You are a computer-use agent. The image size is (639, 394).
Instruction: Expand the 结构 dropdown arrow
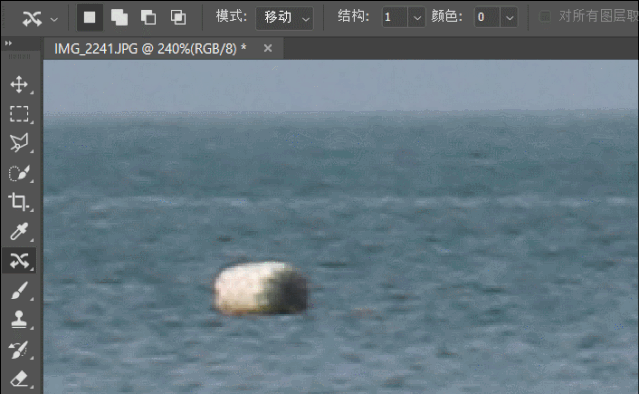click(x=416, y=18)
